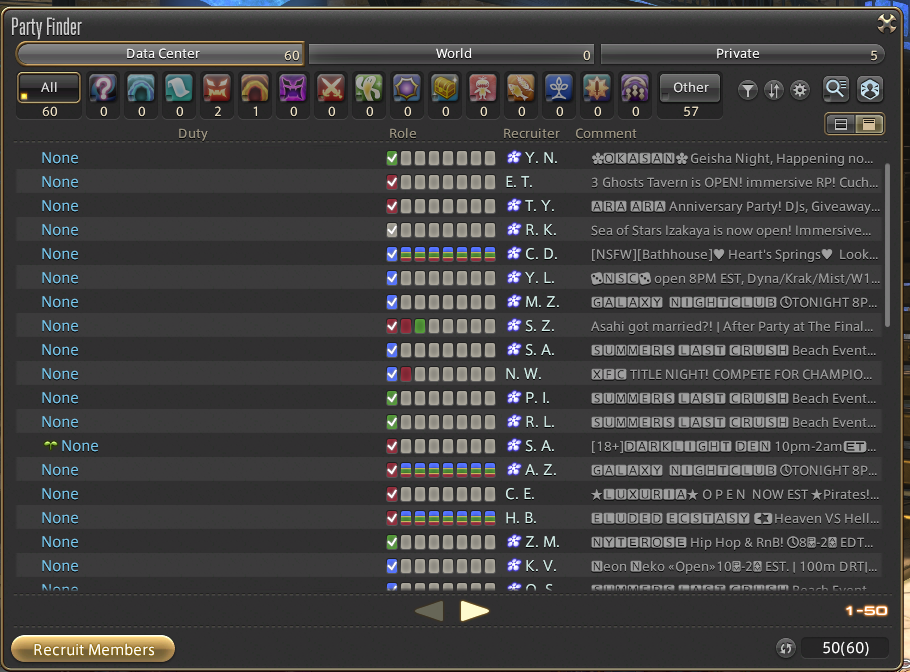Pick the purple rainbow group category icon
910x672 pixels.
[x=635, y=89]
